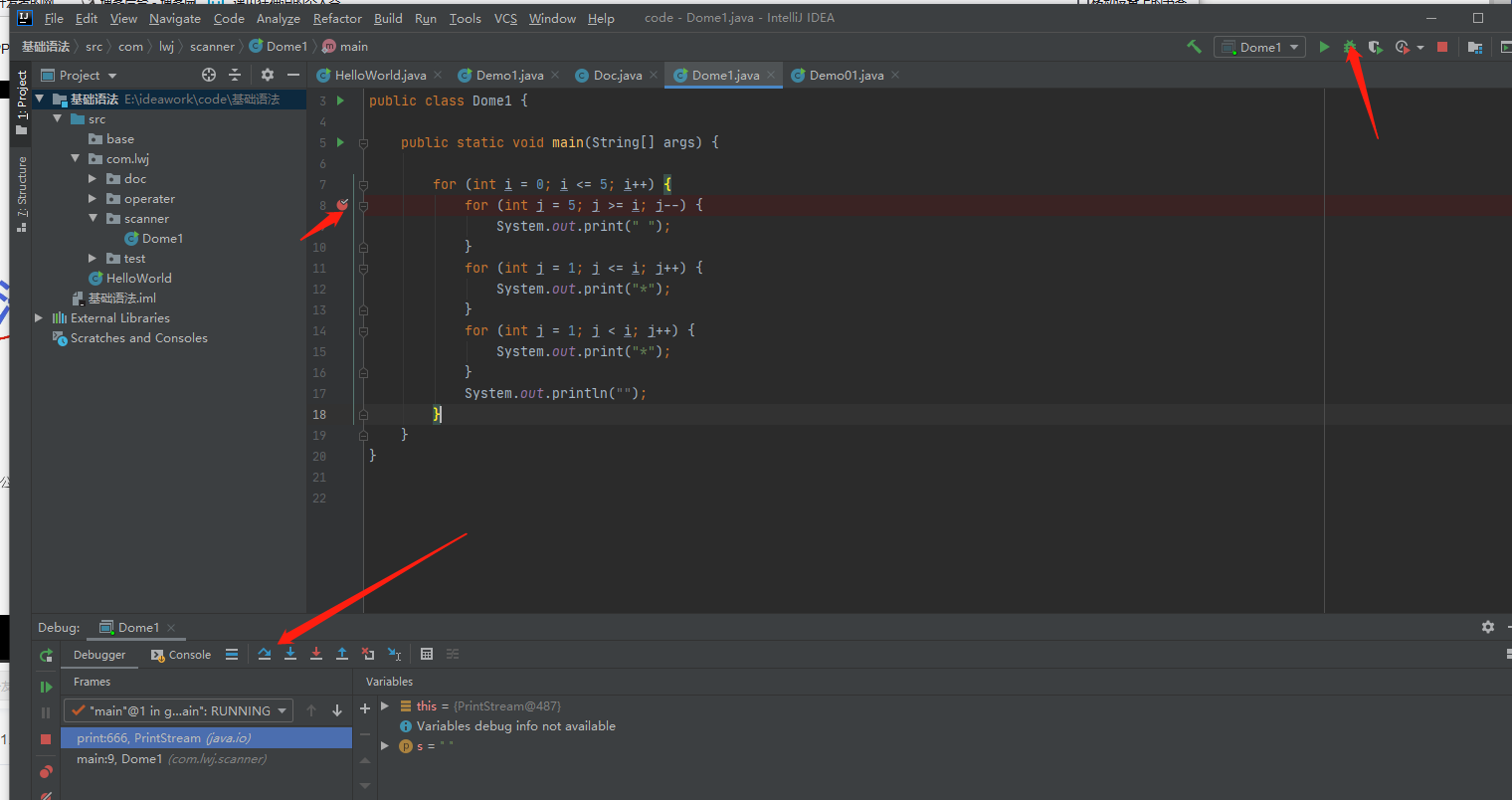The height and width of the screenshot is (800, 1512).
Task: Open the Refactor menu
Action: point(337,19)
